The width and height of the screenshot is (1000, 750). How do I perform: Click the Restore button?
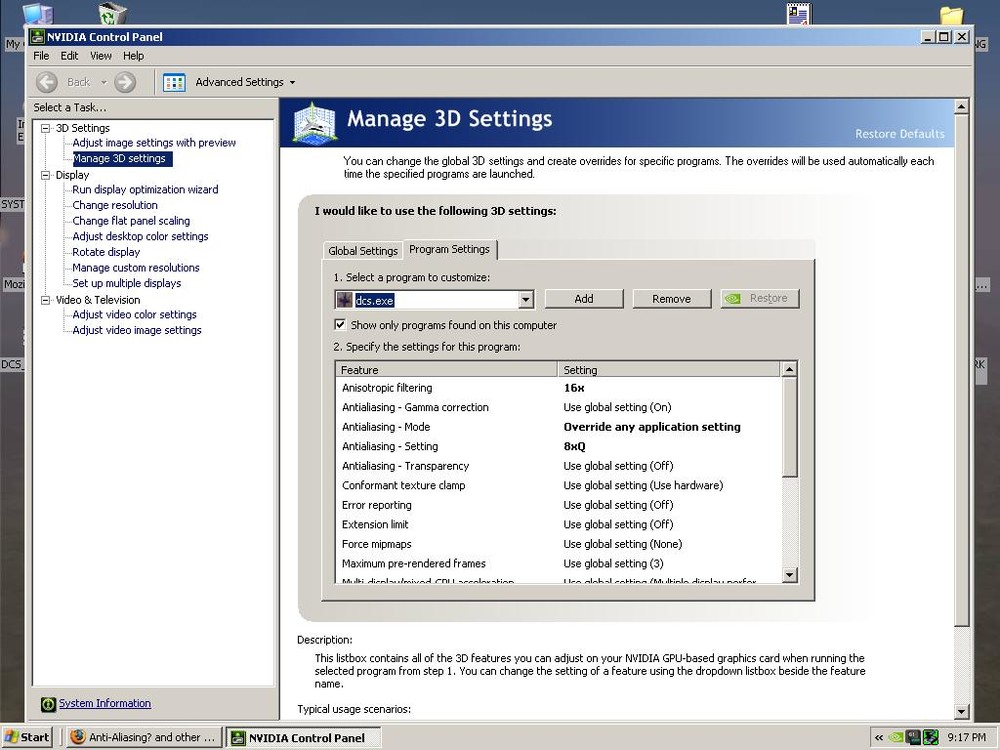tap(760, 298)
